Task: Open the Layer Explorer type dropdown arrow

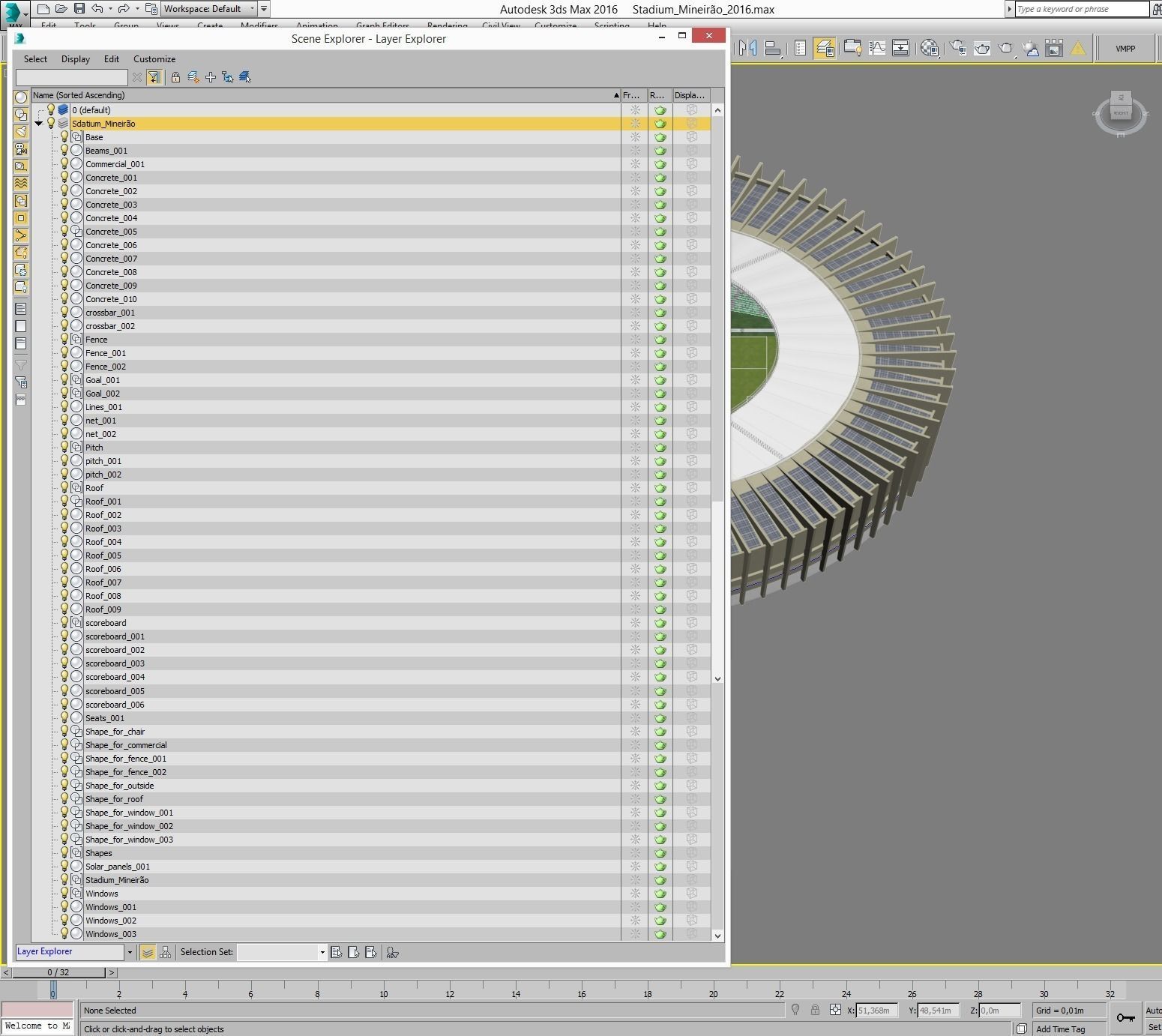Action: [x=130, y=952]
